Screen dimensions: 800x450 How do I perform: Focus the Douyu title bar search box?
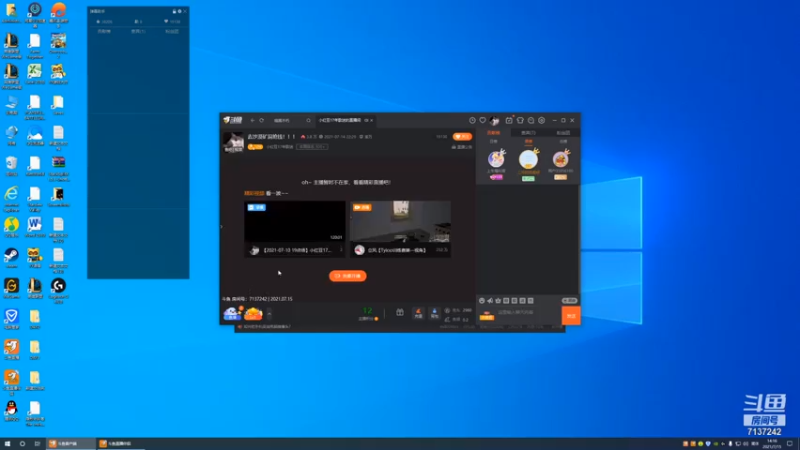(x=291, y=120)
